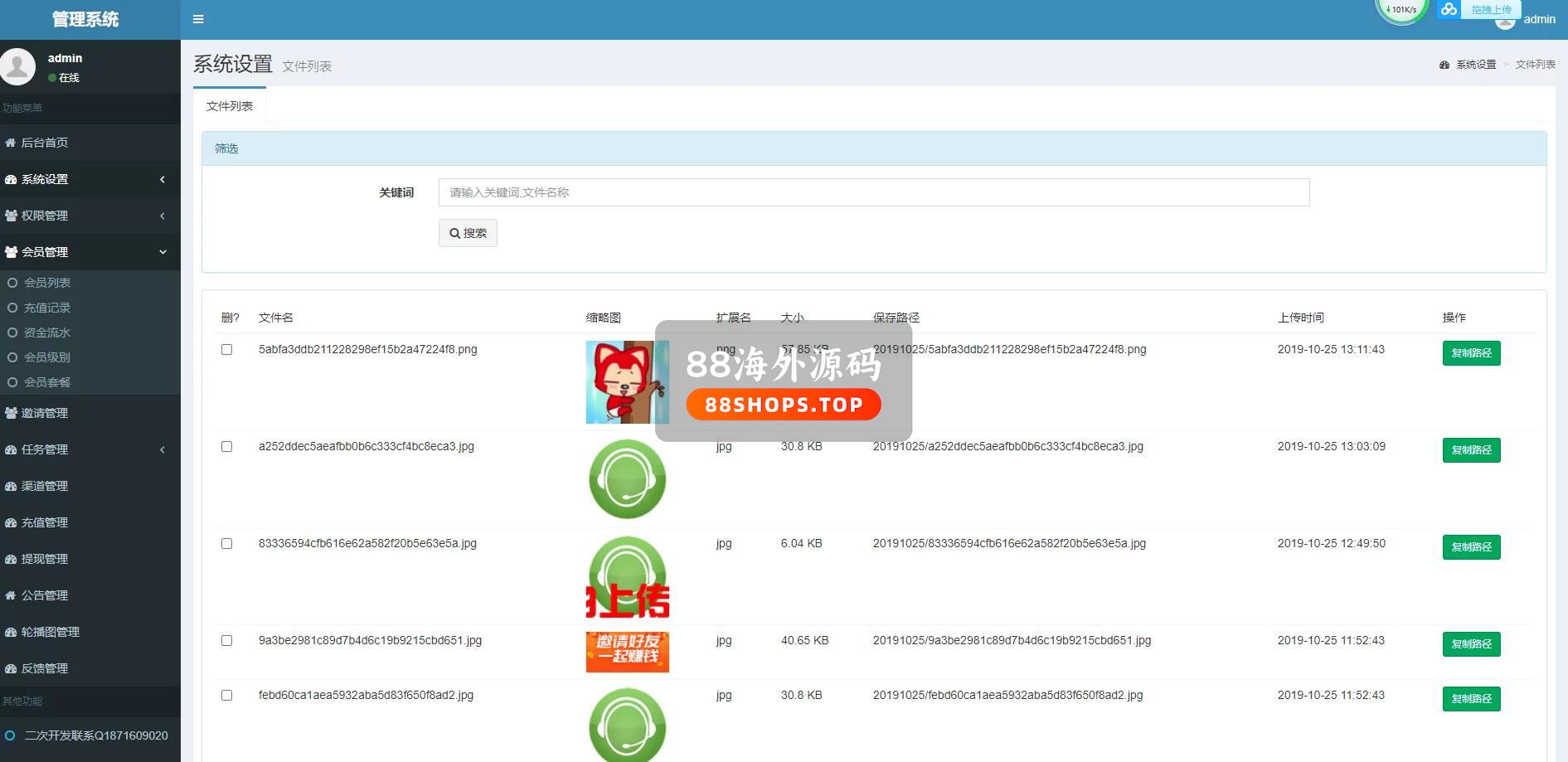Open 会员列表 in the sidebar
This screenshot has width=1568, height=762.
tap(47, 283)
